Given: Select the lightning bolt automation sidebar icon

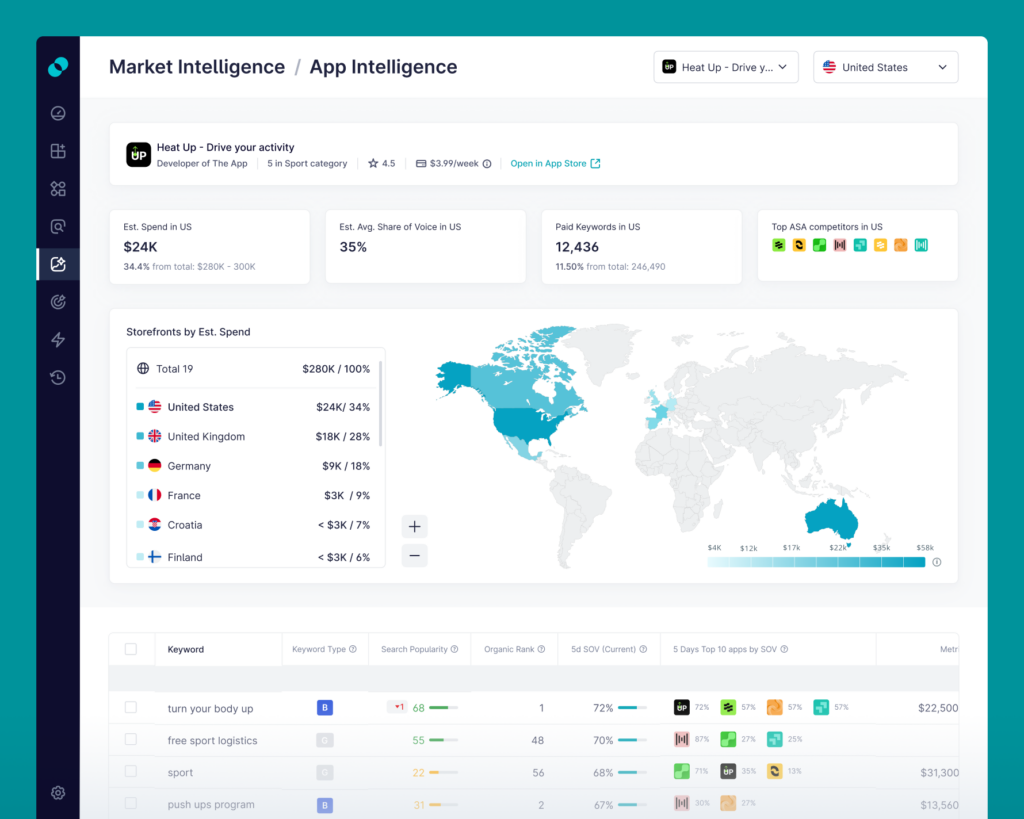Looking at the screenshot, I should (58, 339).
